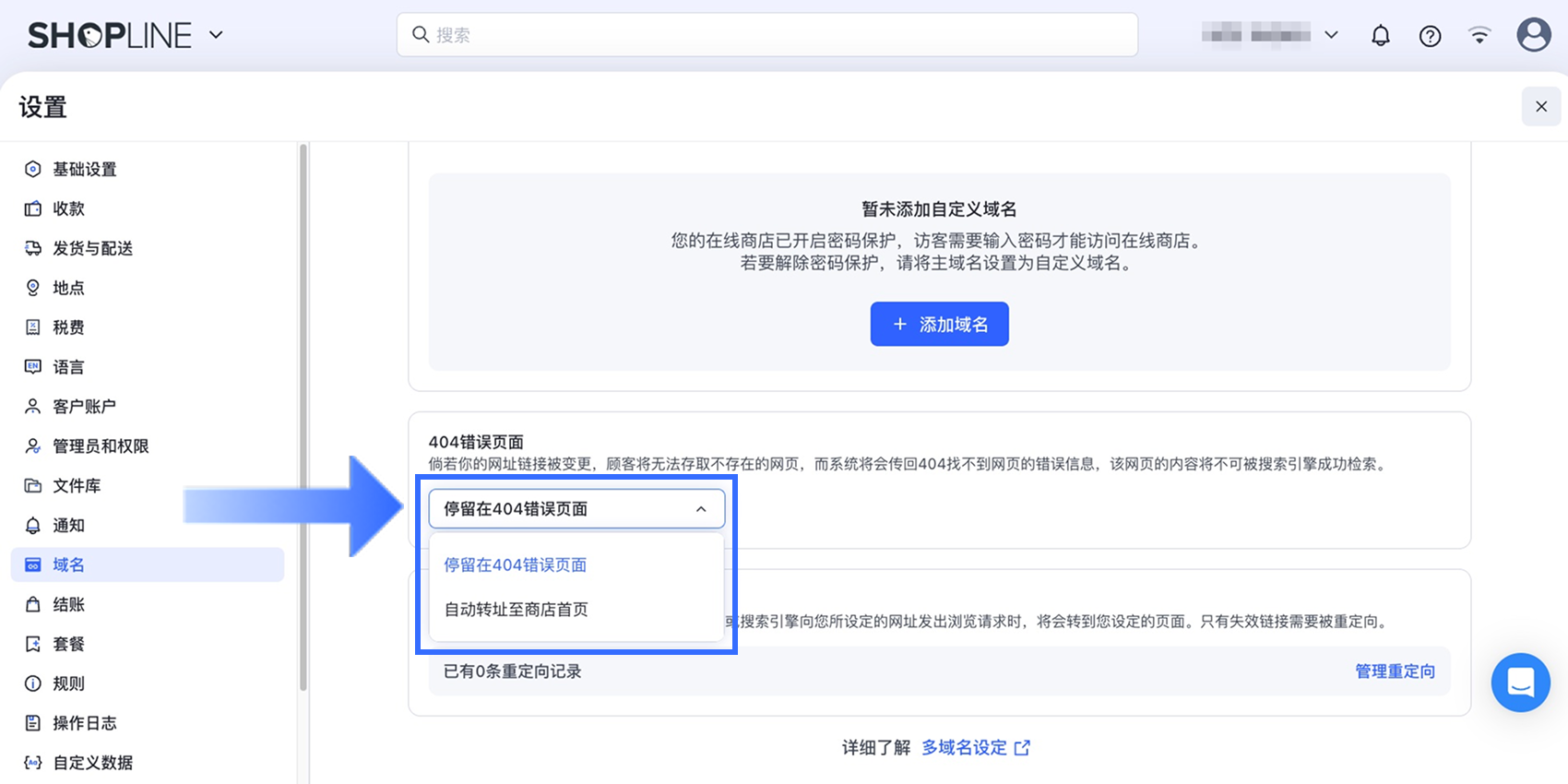Select 自动转址至商店首页 option
Screen dimensions: 1568x784
click(x=517, y=609)
